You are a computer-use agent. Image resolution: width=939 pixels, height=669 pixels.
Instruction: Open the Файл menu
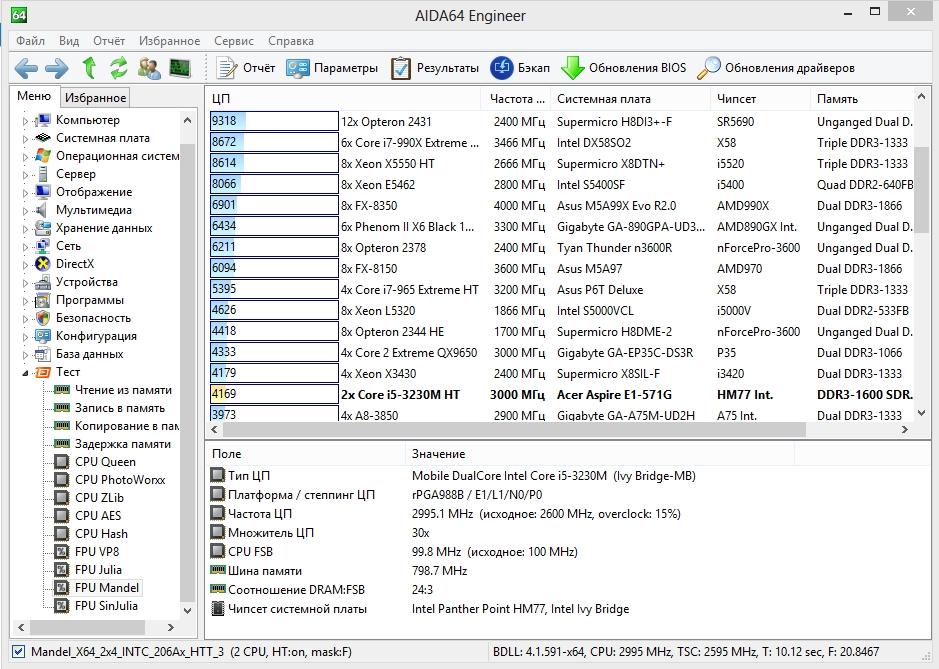pos(31,41)
